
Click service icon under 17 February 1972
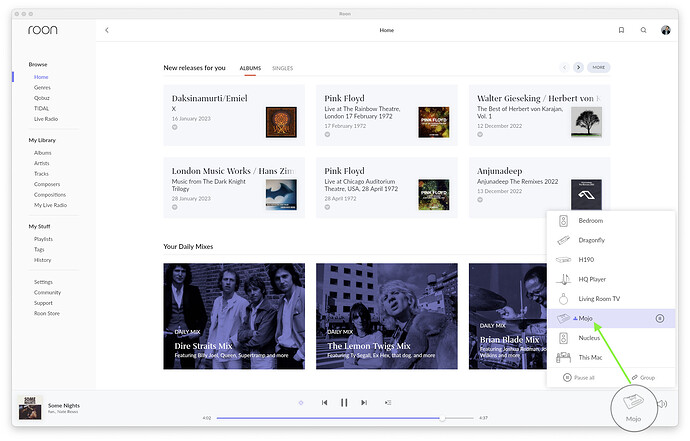[x=327, y=134]
